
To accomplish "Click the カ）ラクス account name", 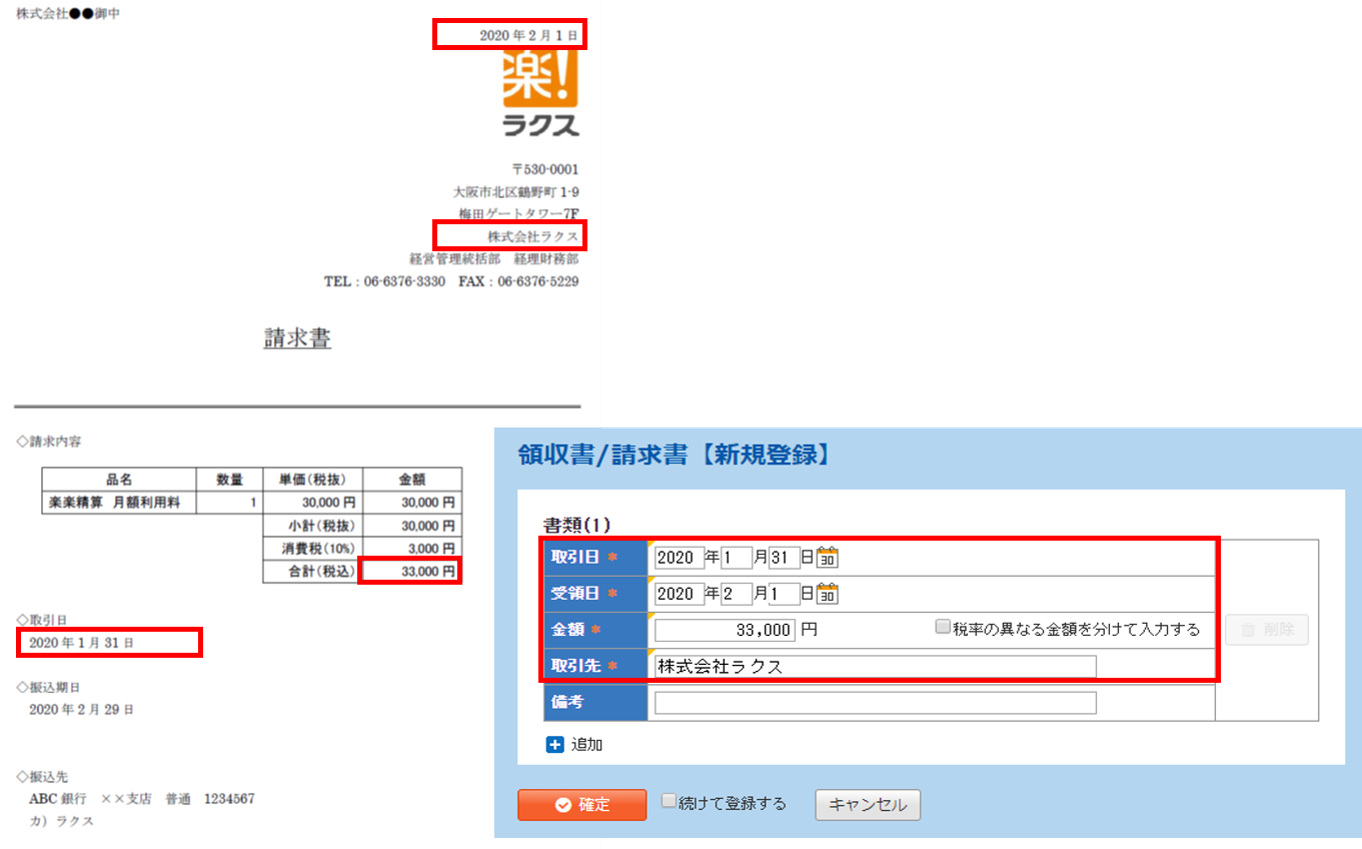I will click(x=62, y=820).
